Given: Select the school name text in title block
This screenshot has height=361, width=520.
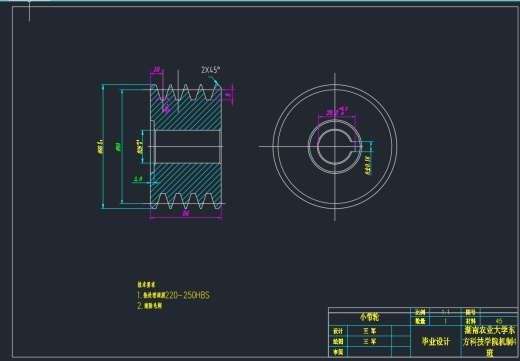Looking at the screenshot, I should 489,341.
